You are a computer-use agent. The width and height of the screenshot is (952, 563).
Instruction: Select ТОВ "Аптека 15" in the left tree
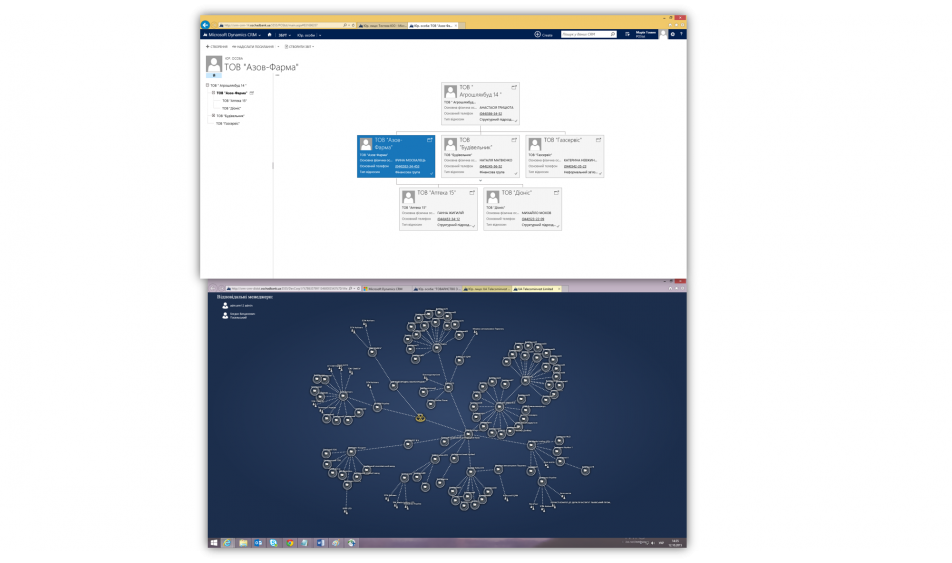(233, 101)
